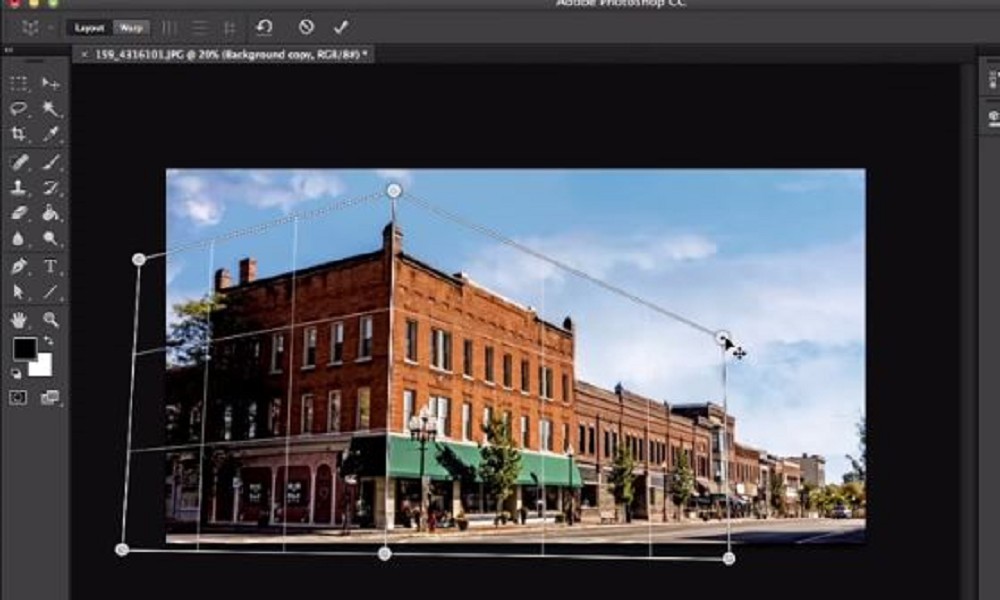Activate the Crop tool
The image size is (1000, 600).
click(x=19, y=134)
